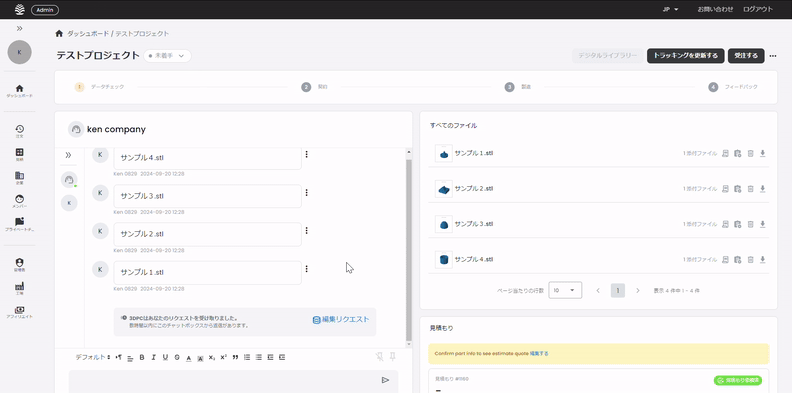
Task: Delete サンプル 3.stl using trash icon
Action: pos(750,224)
